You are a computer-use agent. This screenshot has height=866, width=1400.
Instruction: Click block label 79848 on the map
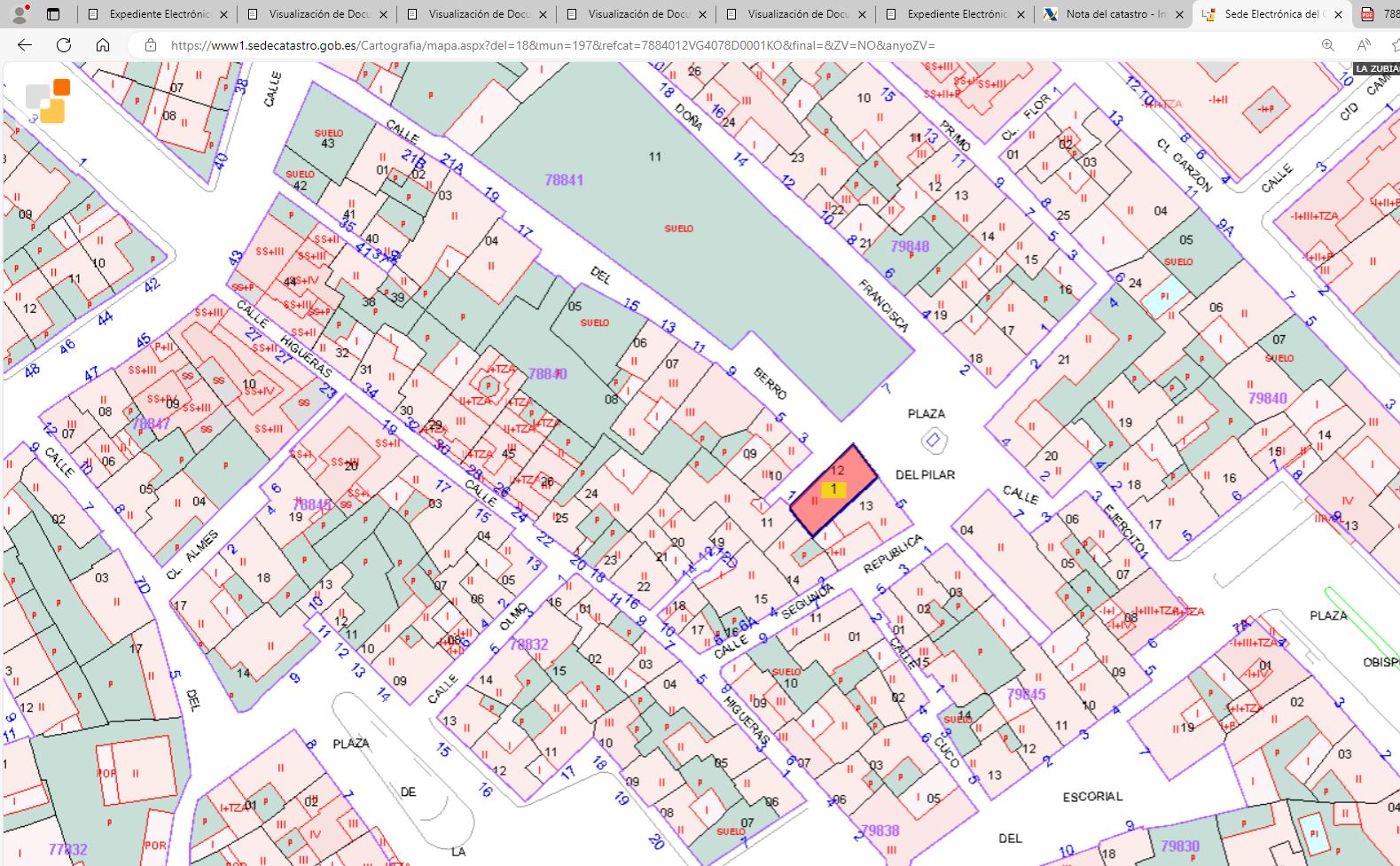click(910, 246)
